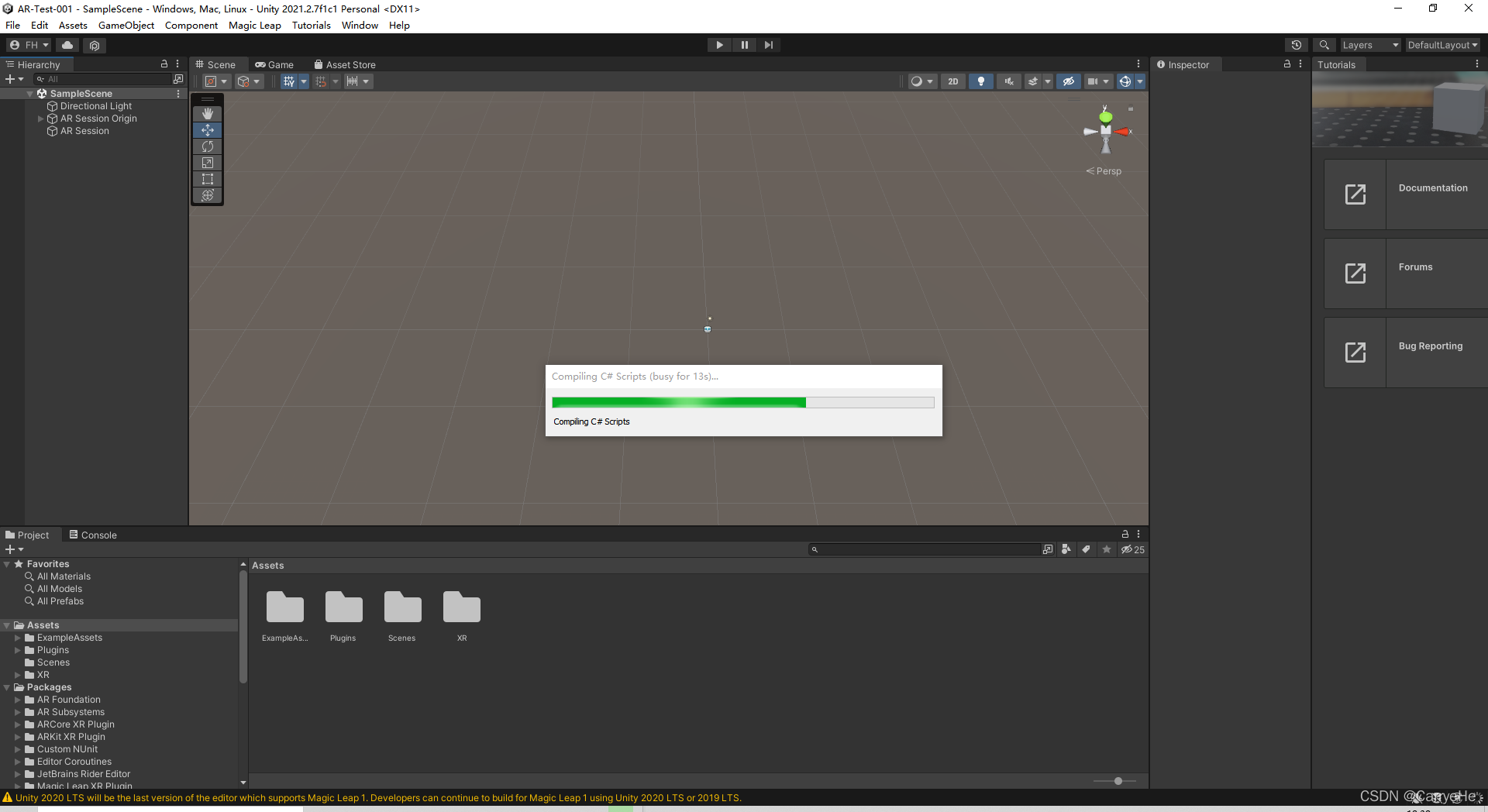Open the Gizmos dropdown arrow
This screenshot has width=1488, height=812.
[x=1140, y=81]
